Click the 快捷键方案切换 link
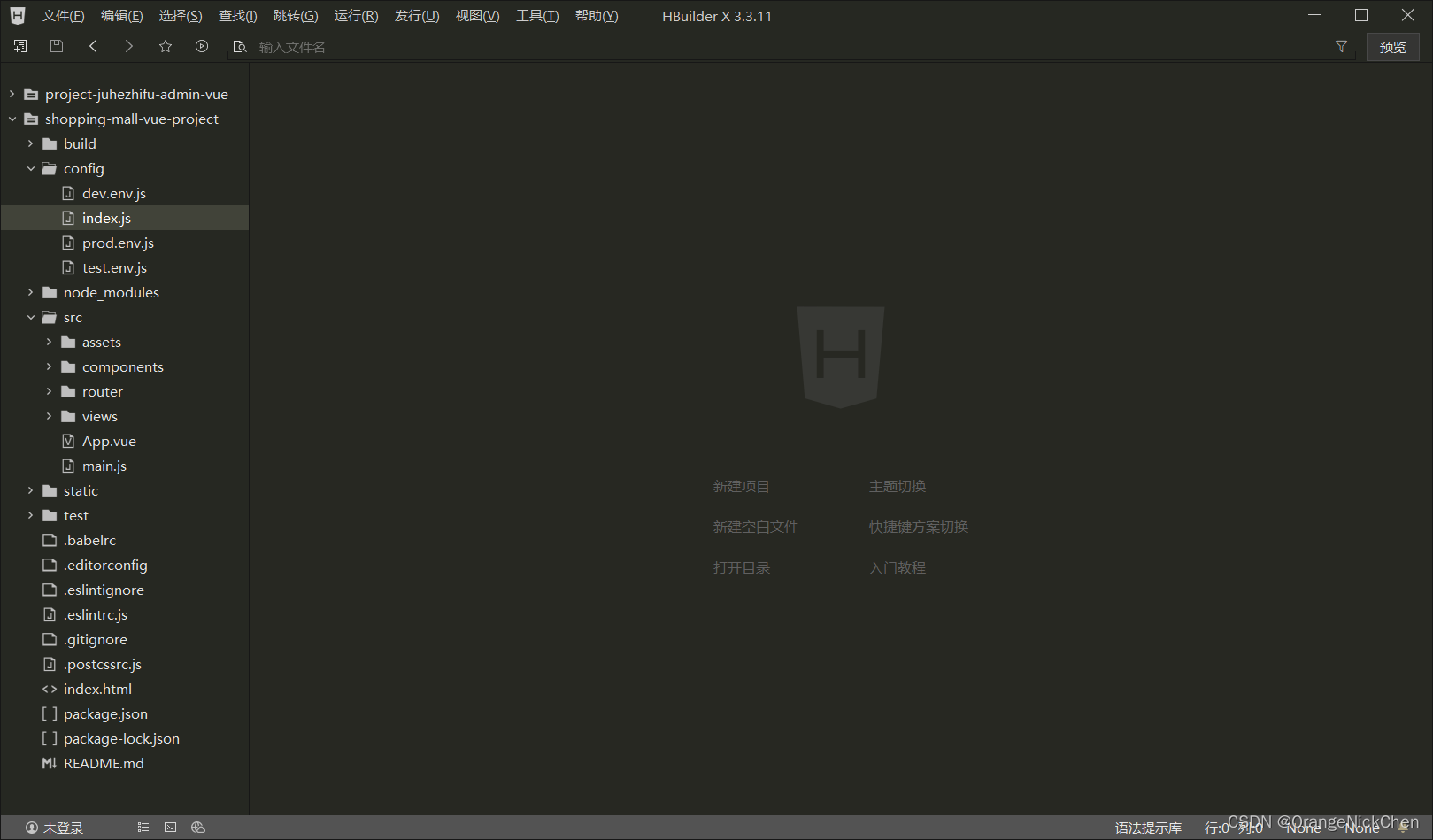The width and height of the screenshot is (1433, 840). coord(919,527)
